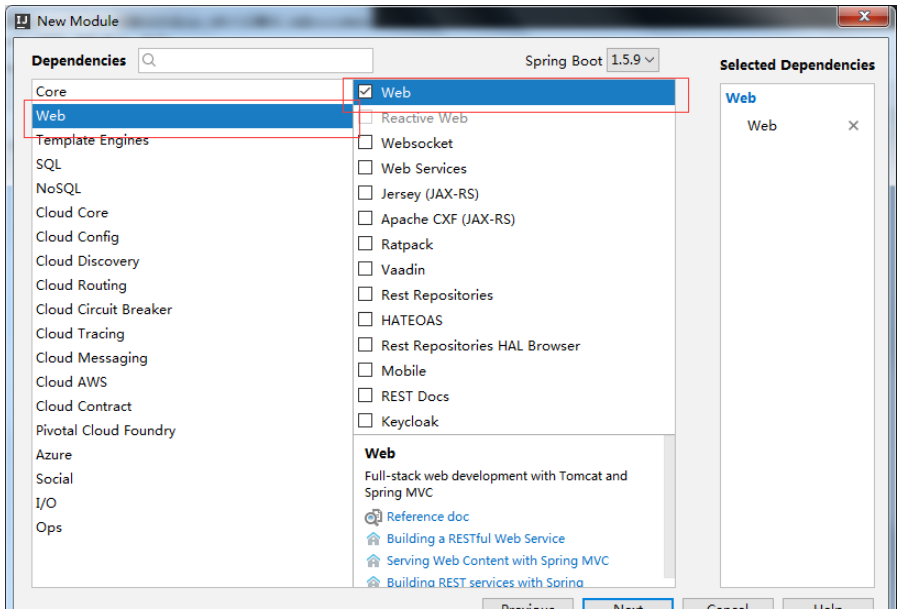The width and height of the screenshot is (905, 609).
Task: Uncheck the Web dependency checkbox
Action: [x=365, y=92]
